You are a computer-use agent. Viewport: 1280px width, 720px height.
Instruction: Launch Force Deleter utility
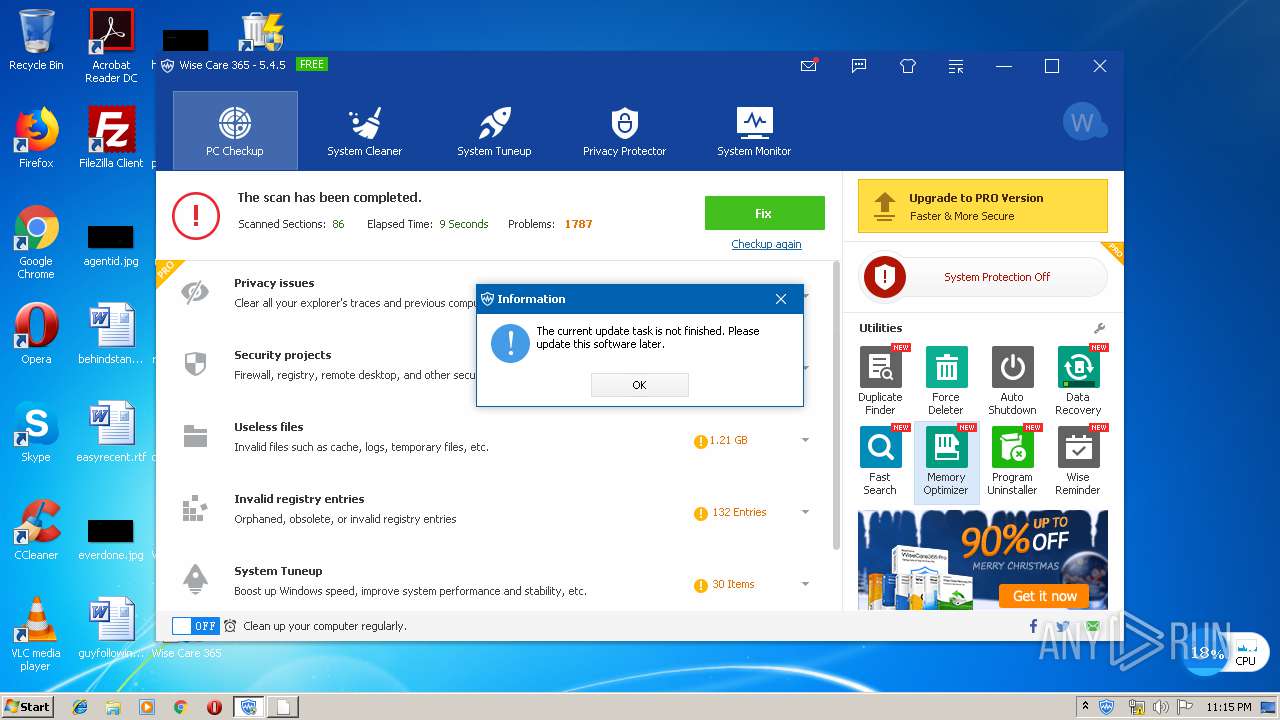click(946, 380)
